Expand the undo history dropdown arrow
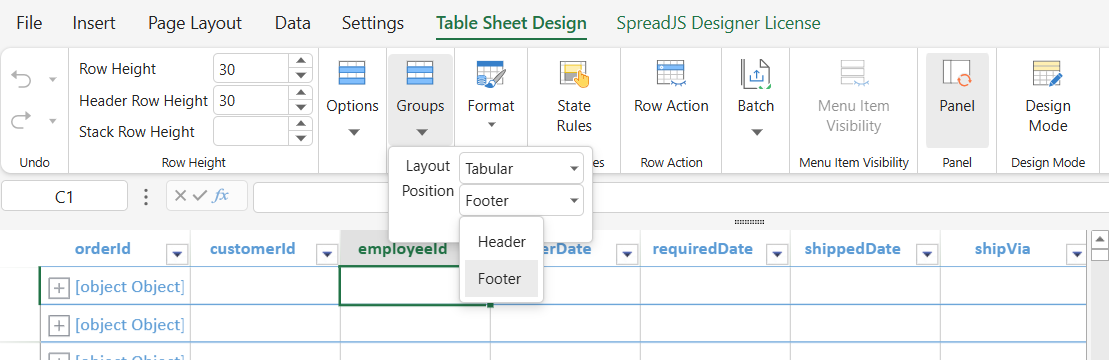 point(52,79)
